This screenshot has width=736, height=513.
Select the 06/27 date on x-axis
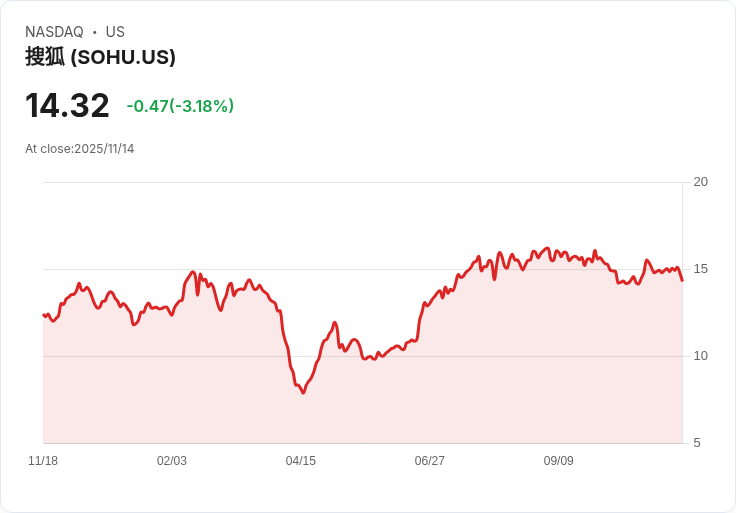pyautogui.click(x=430, y=461)
